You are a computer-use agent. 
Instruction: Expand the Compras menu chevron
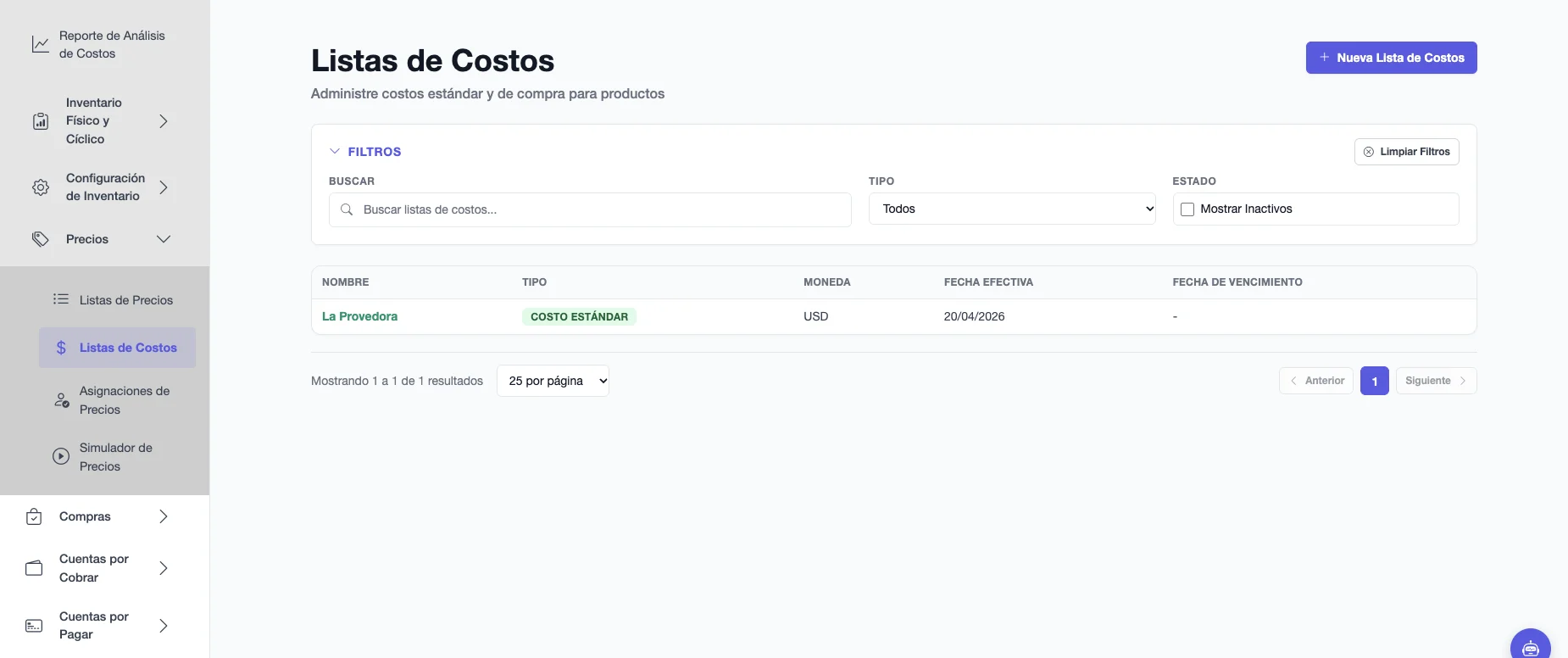(164, 516)
